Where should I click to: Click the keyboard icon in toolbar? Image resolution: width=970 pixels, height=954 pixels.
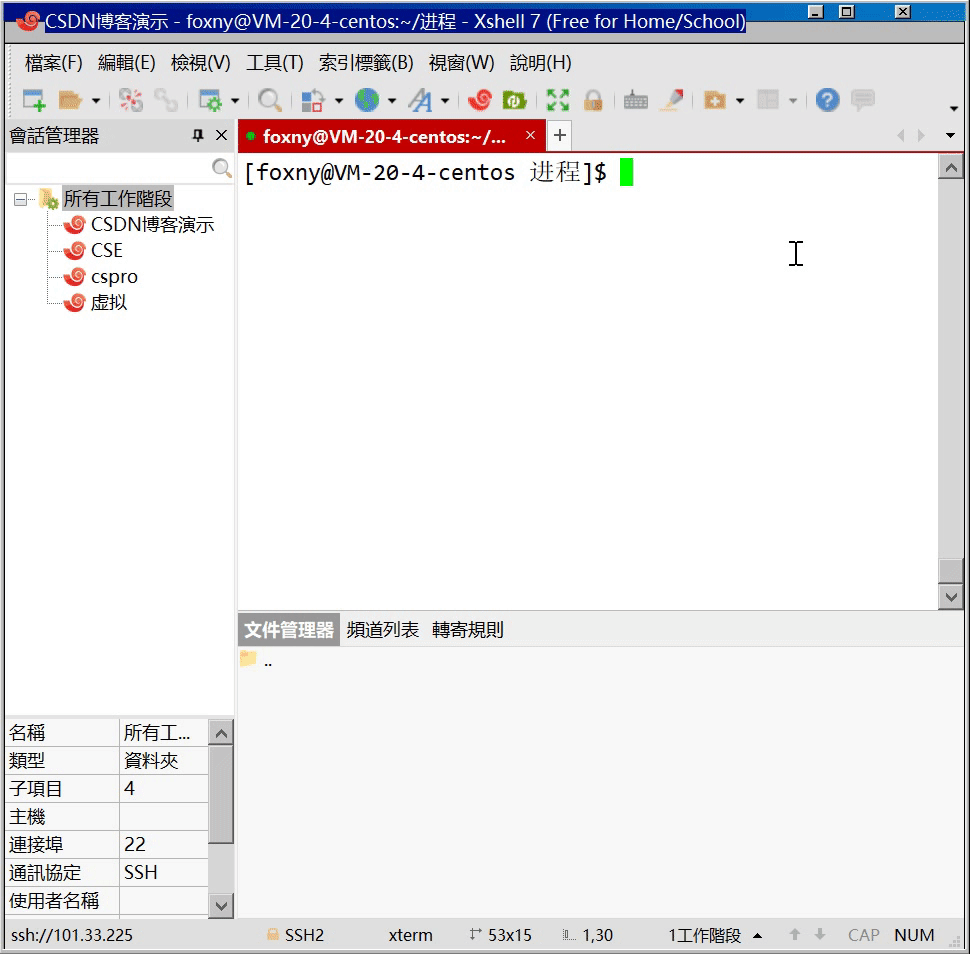pos(635,100)
